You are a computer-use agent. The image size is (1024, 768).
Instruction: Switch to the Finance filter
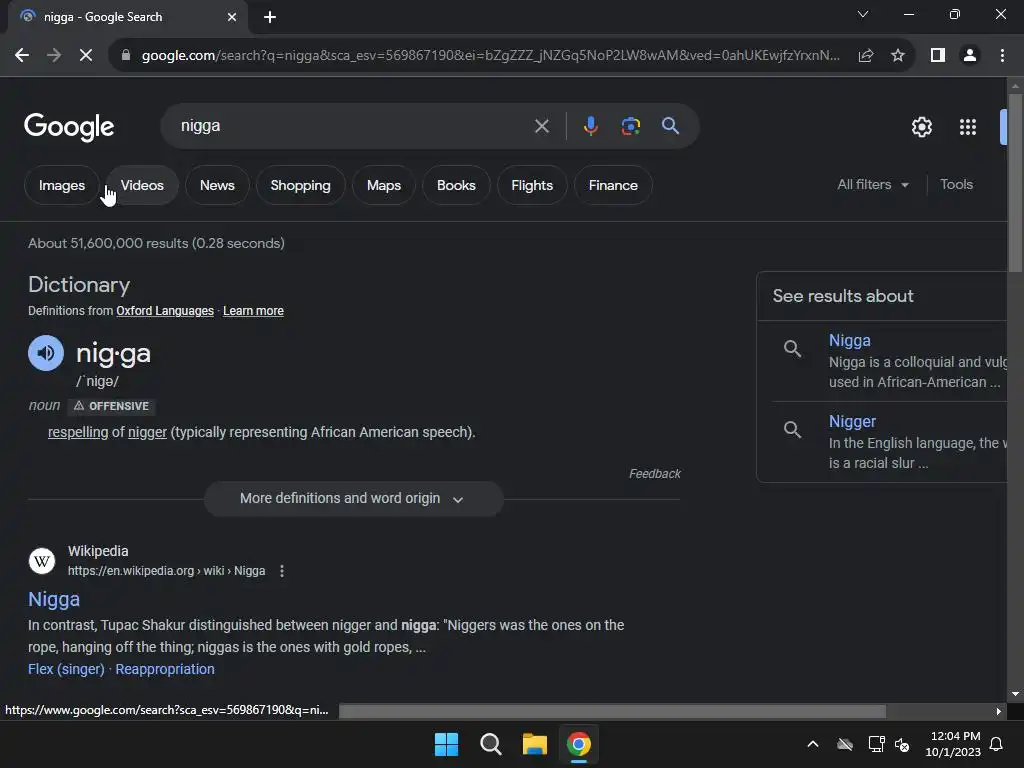point(613,185)
